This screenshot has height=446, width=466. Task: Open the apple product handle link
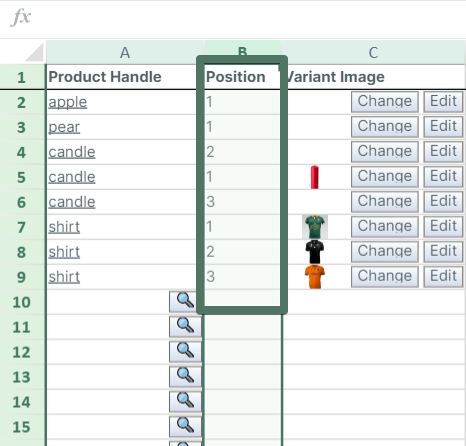tap(68, 102)
